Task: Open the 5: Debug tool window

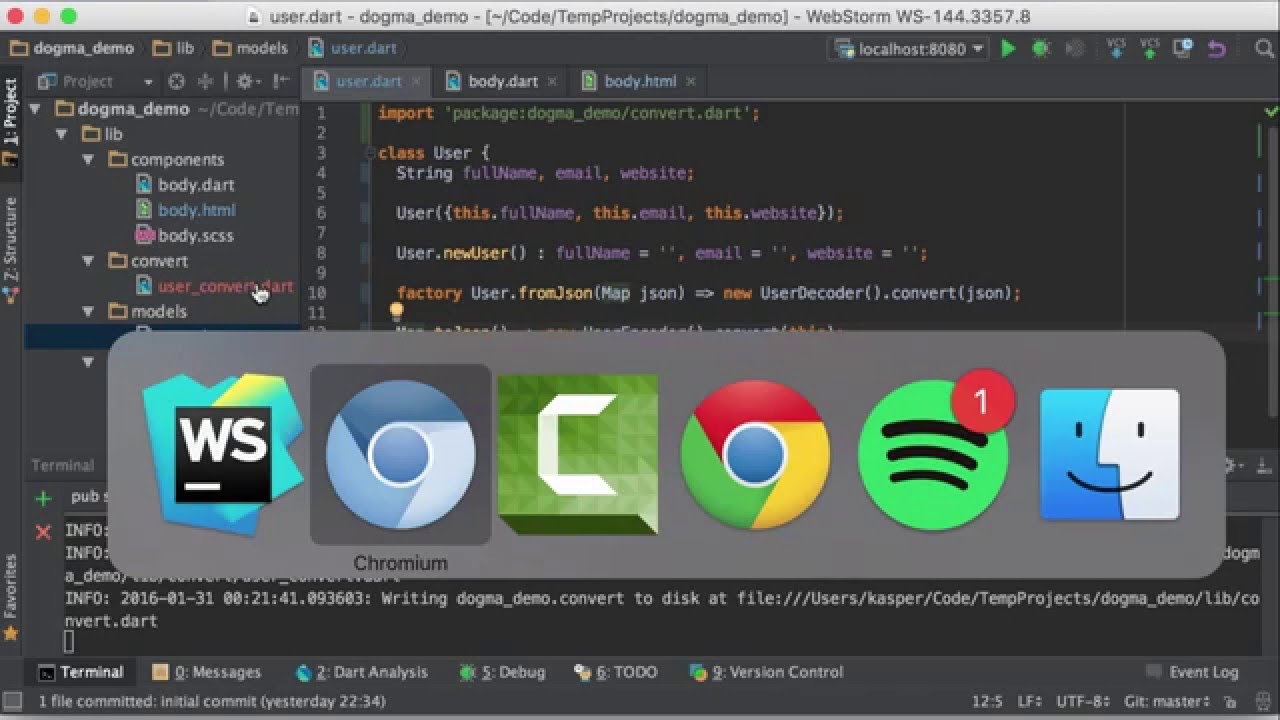Action: 503,672
